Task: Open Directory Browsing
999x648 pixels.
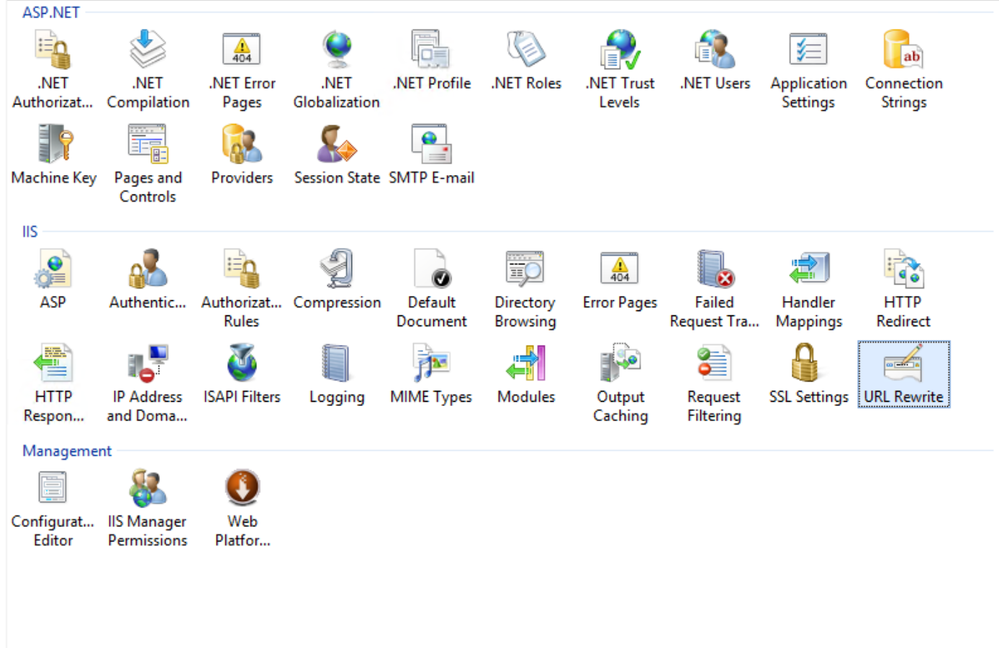Action: click(x=525, y=290)
